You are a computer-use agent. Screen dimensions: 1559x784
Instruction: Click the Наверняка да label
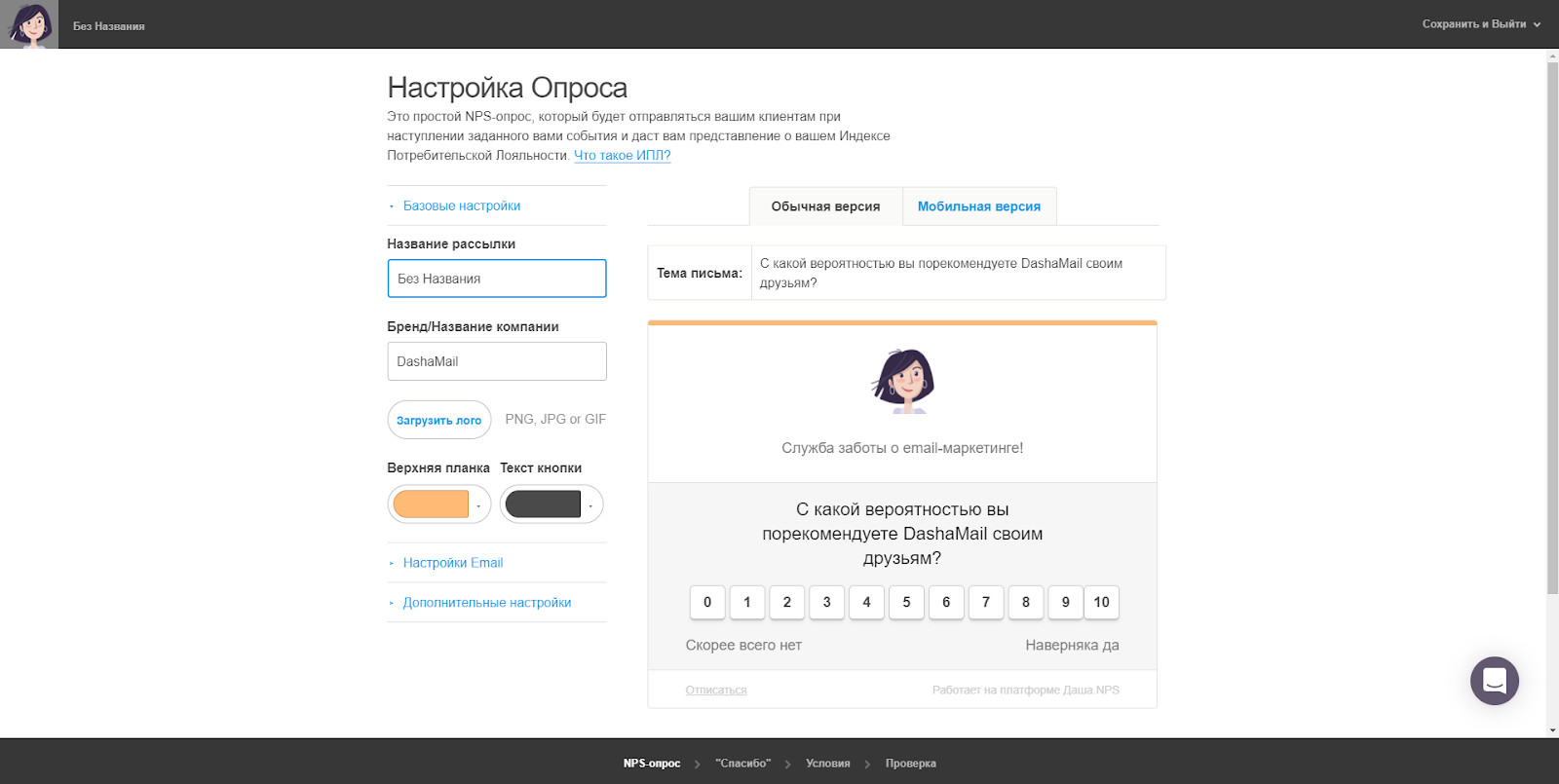coord(1072,645)
